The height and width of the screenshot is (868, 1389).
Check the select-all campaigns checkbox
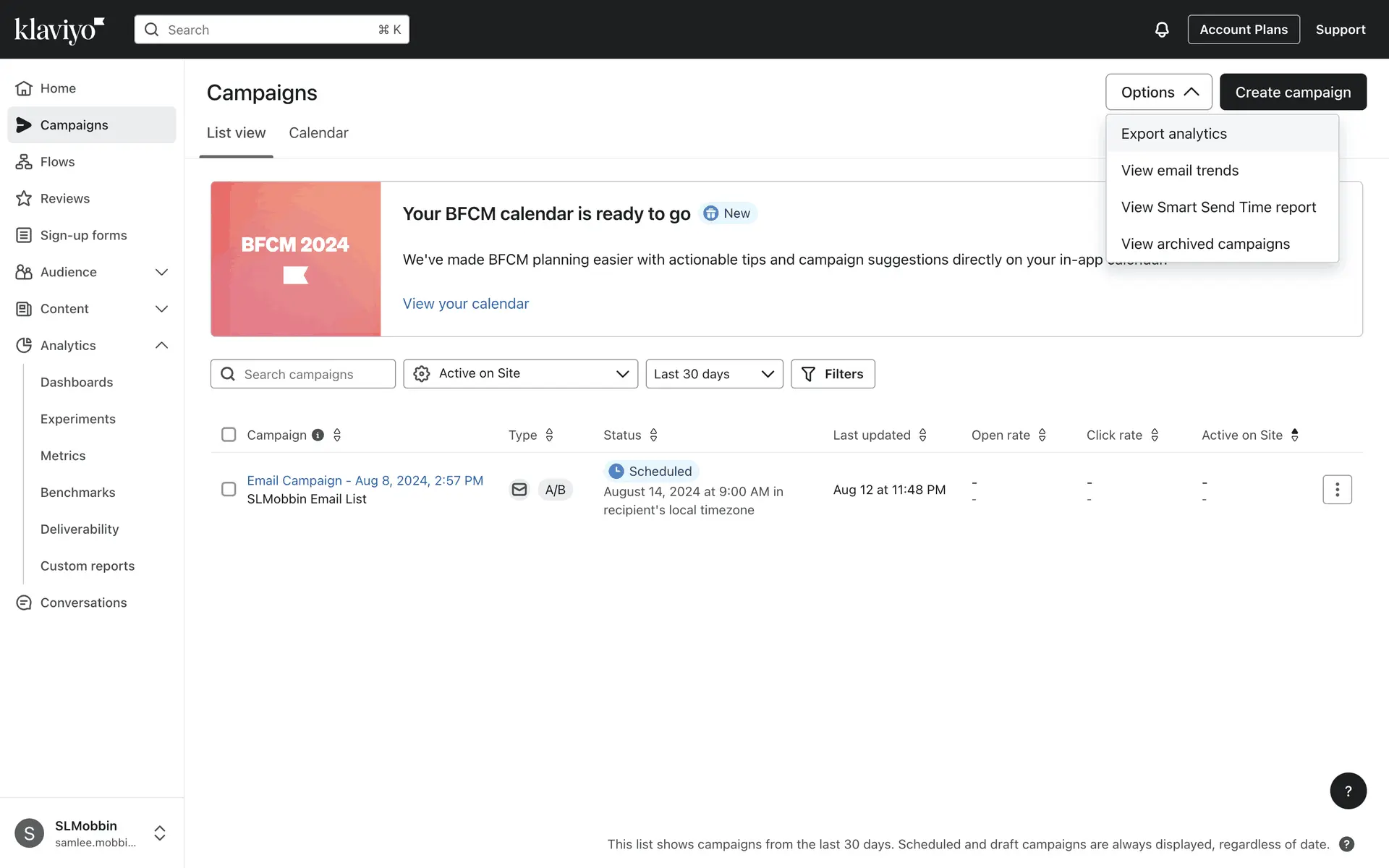coord(229,435)
